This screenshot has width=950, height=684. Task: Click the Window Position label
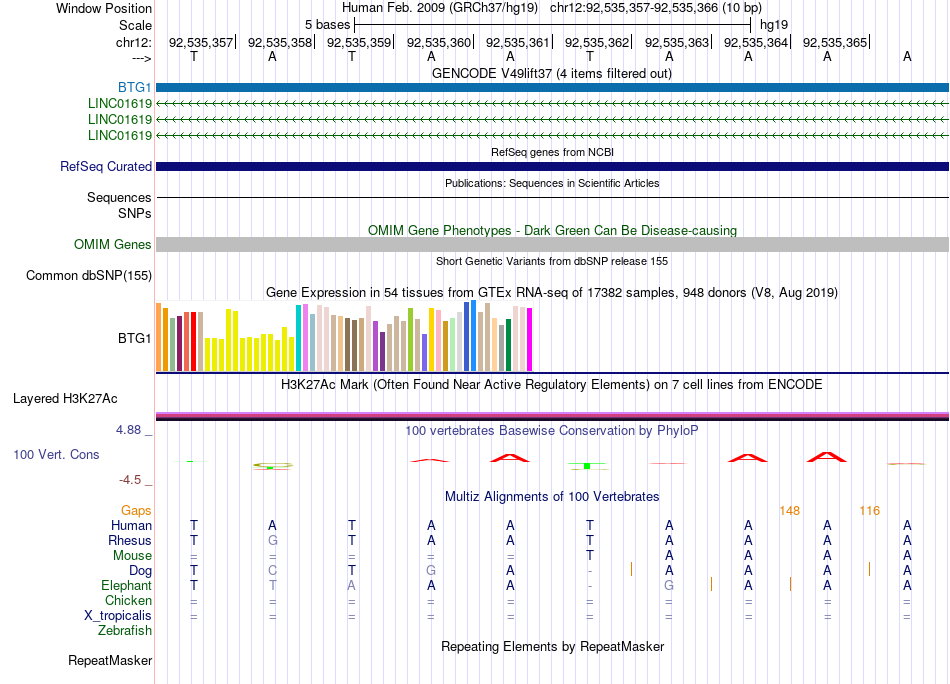104,8
